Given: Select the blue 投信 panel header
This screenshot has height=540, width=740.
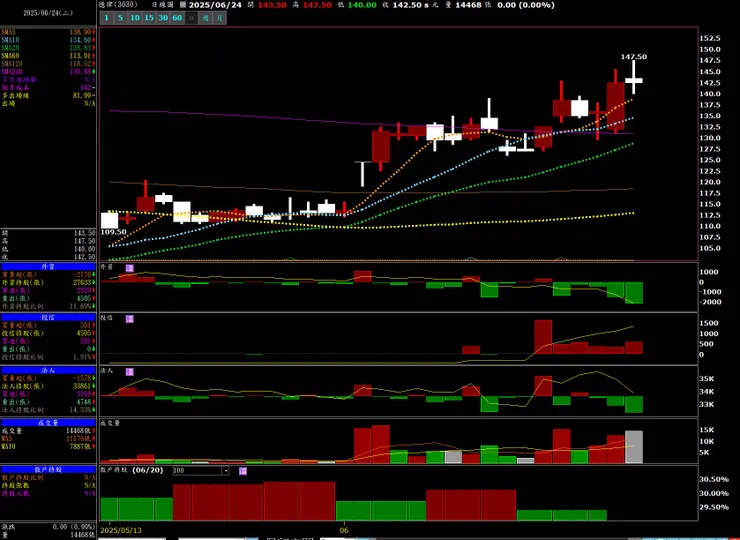Looking at the screenshot, I should tap(48, 318).
